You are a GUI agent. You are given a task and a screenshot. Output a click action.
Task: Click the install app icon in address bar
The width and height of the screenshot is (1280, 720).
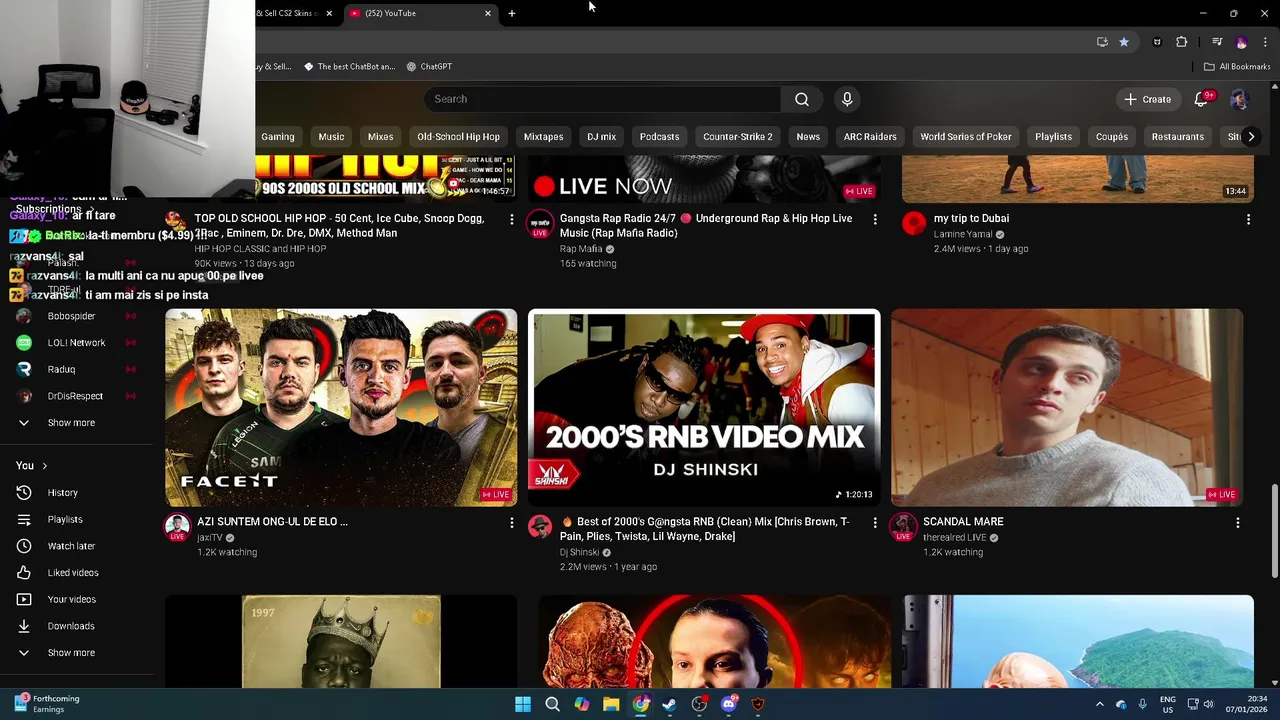click(1102, 42)
